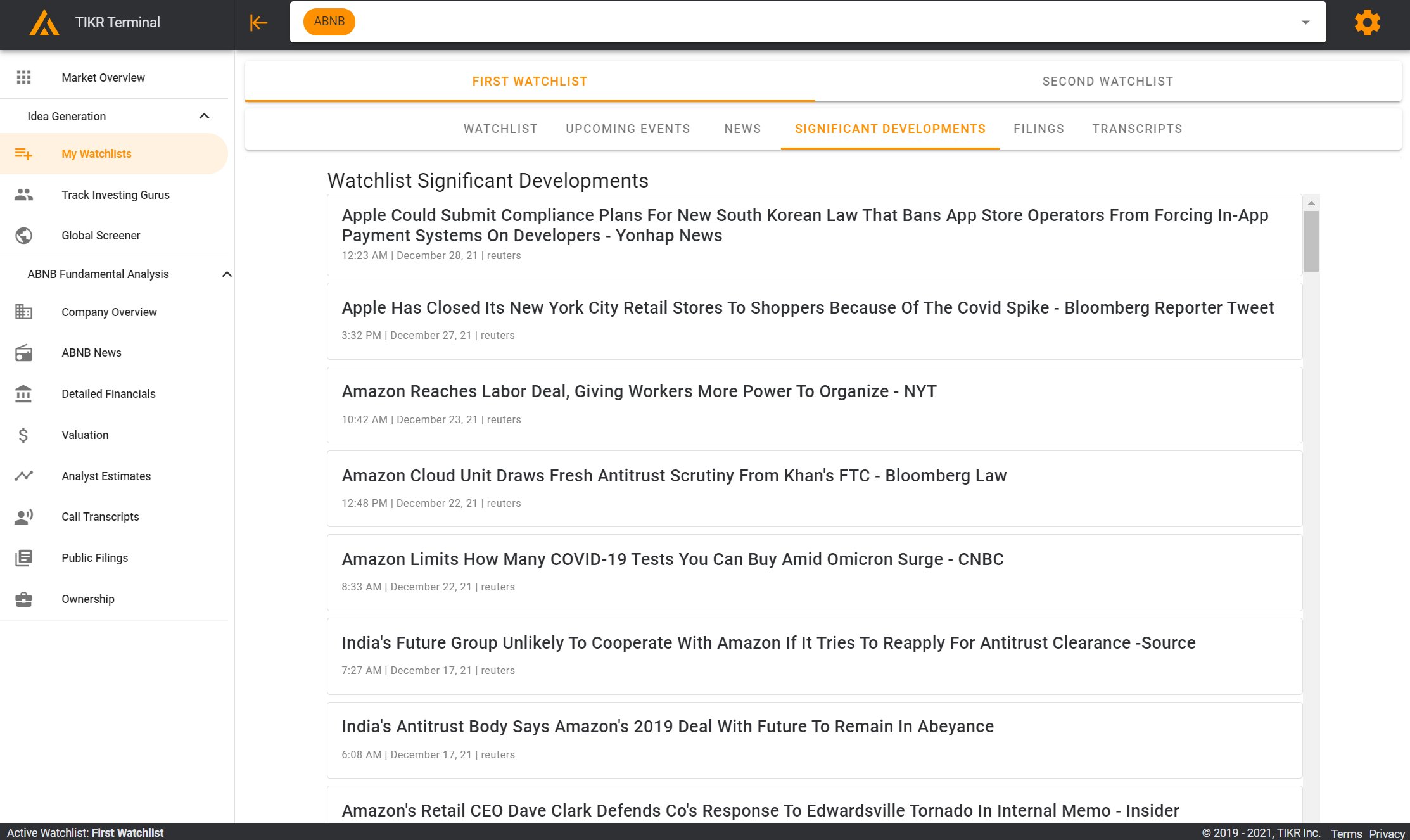Click the Market Overview grid icon
1410x840 pixels.
coord(23,77)
